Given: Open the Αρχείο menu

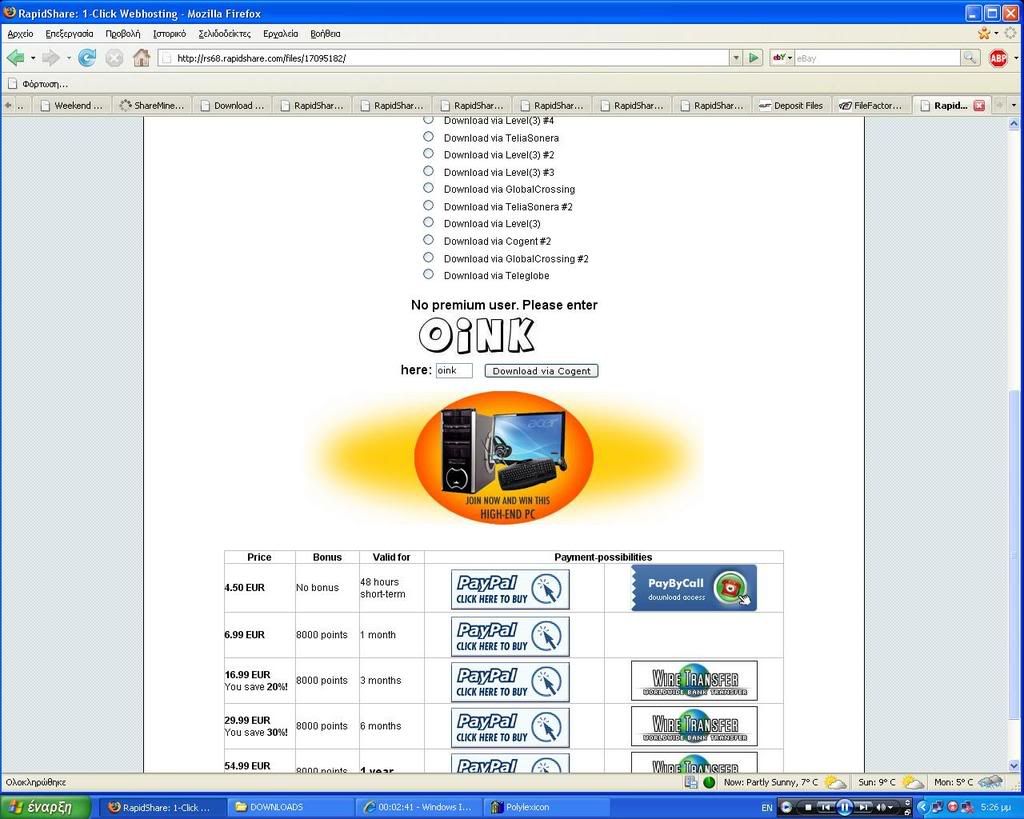Looking at the screenshot, I should point(21,33).
